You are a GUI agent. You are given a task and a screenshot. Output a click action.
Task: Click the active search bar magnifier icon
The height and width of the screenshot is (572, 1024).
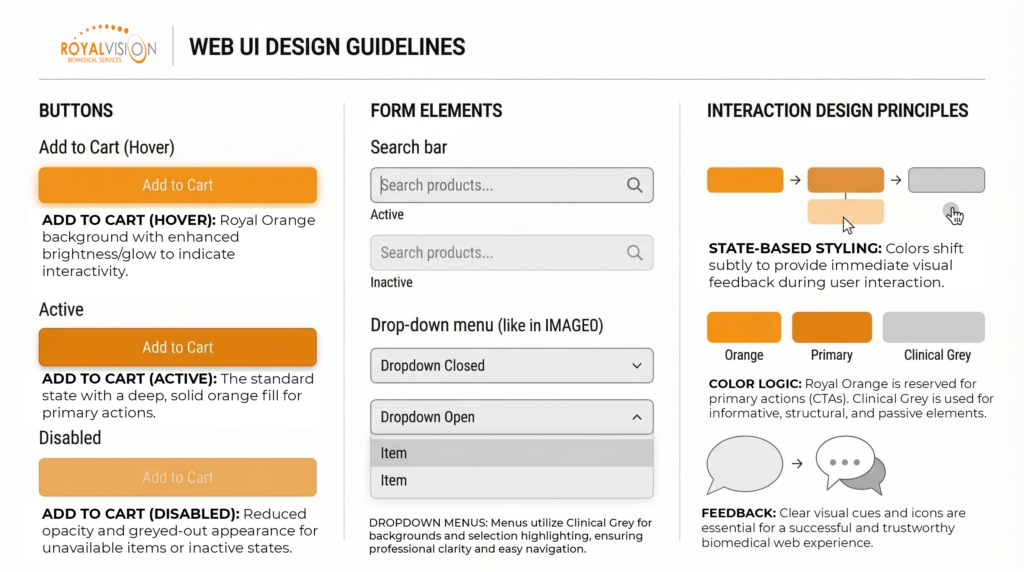pos(634,185)
